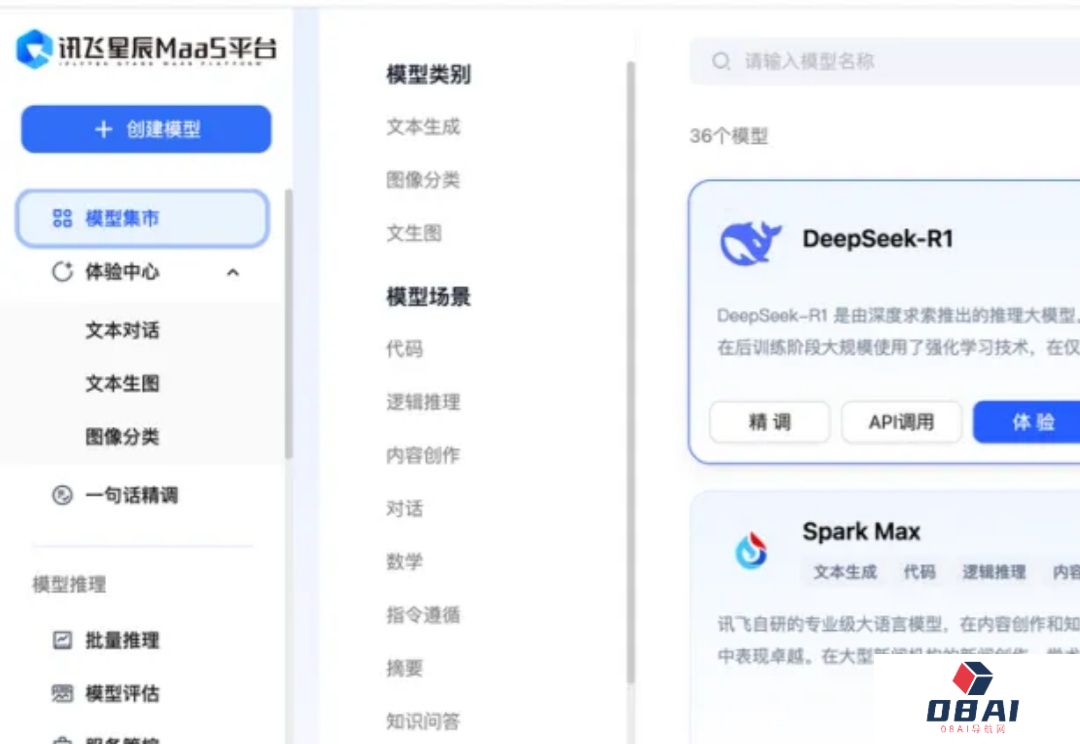Click the 模型场景 heading
1080x744 pixels.
point(428,297)
